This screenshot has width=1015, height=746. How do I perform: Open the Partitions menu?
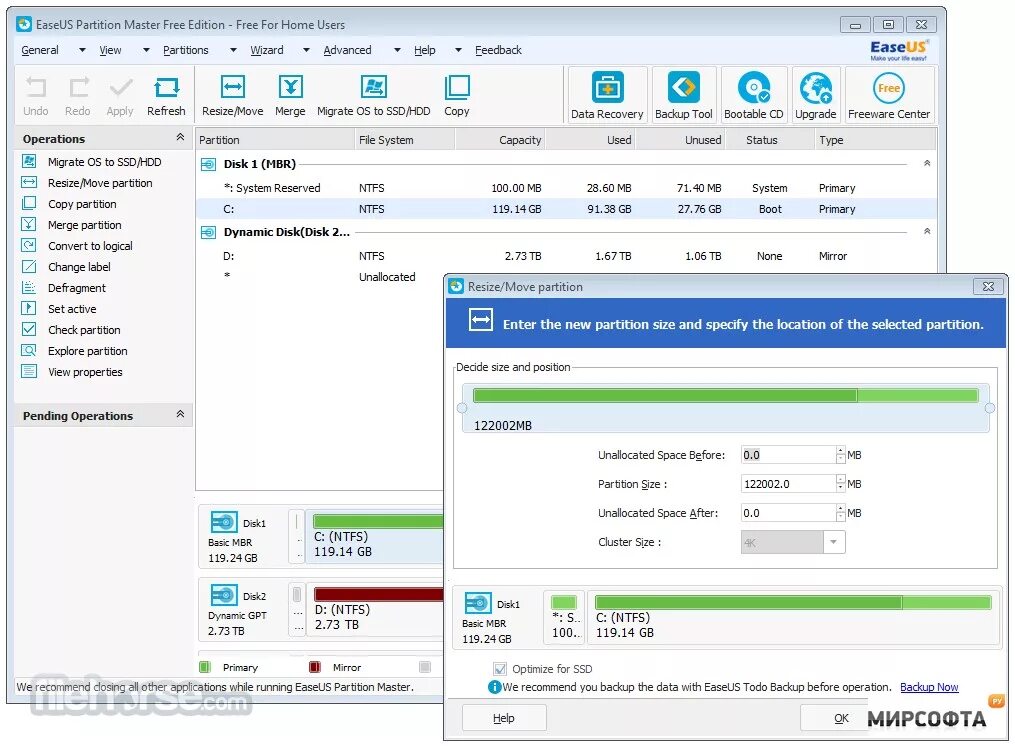click(186, 50)
